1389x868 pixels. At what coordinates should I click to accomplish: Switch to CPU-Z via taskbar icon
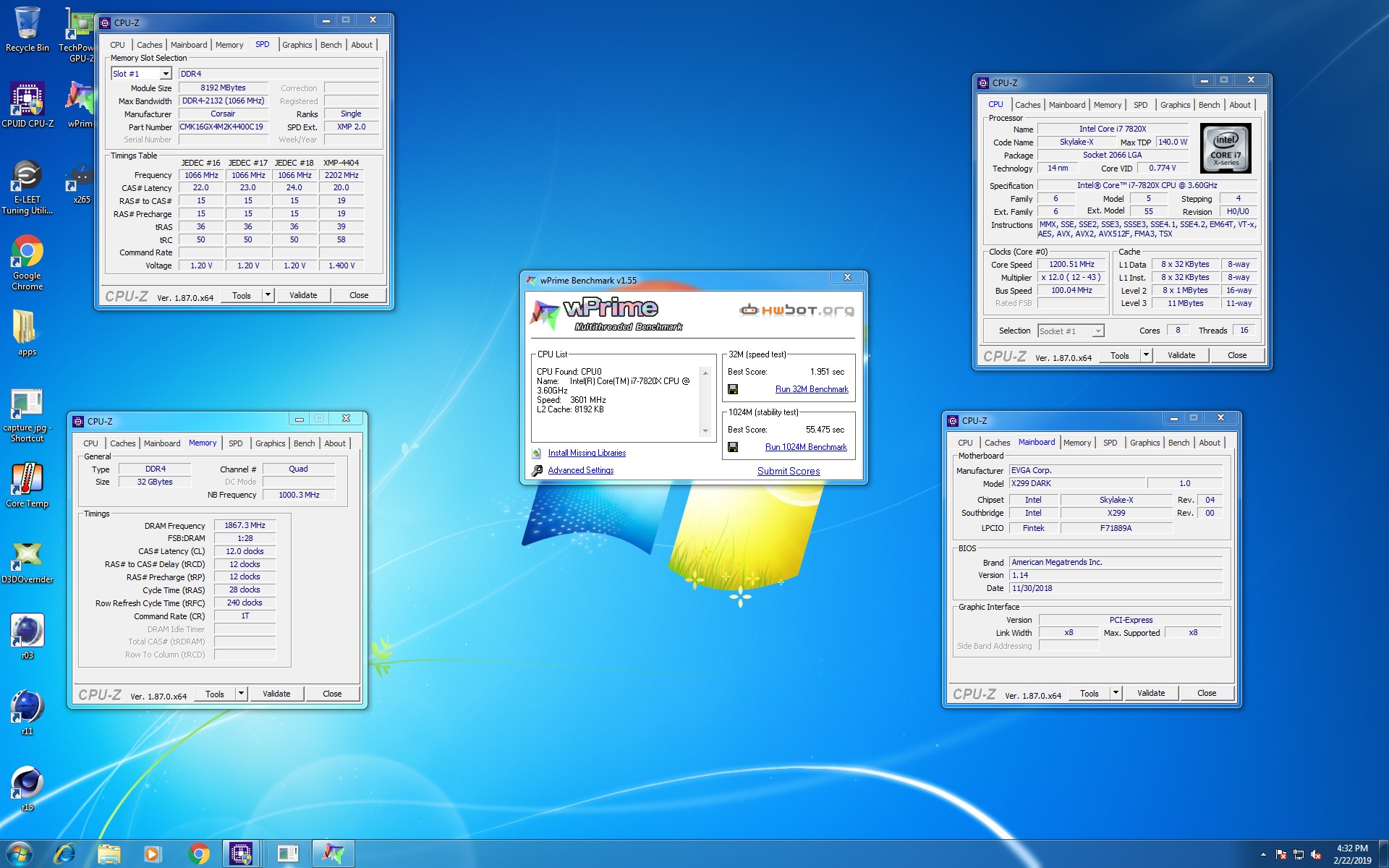pyautogui.click(x=241, y=854)
